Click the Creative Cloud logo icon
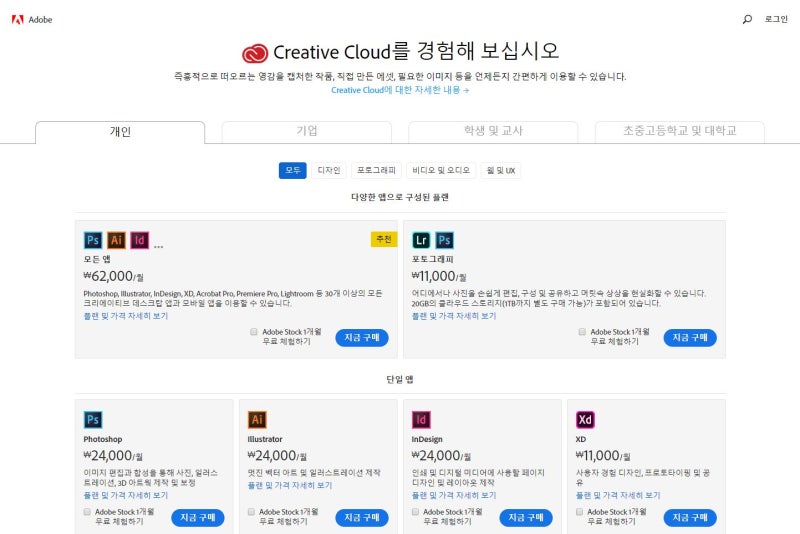Viewport: 800px width, 534px height. (x=255, y=53)
